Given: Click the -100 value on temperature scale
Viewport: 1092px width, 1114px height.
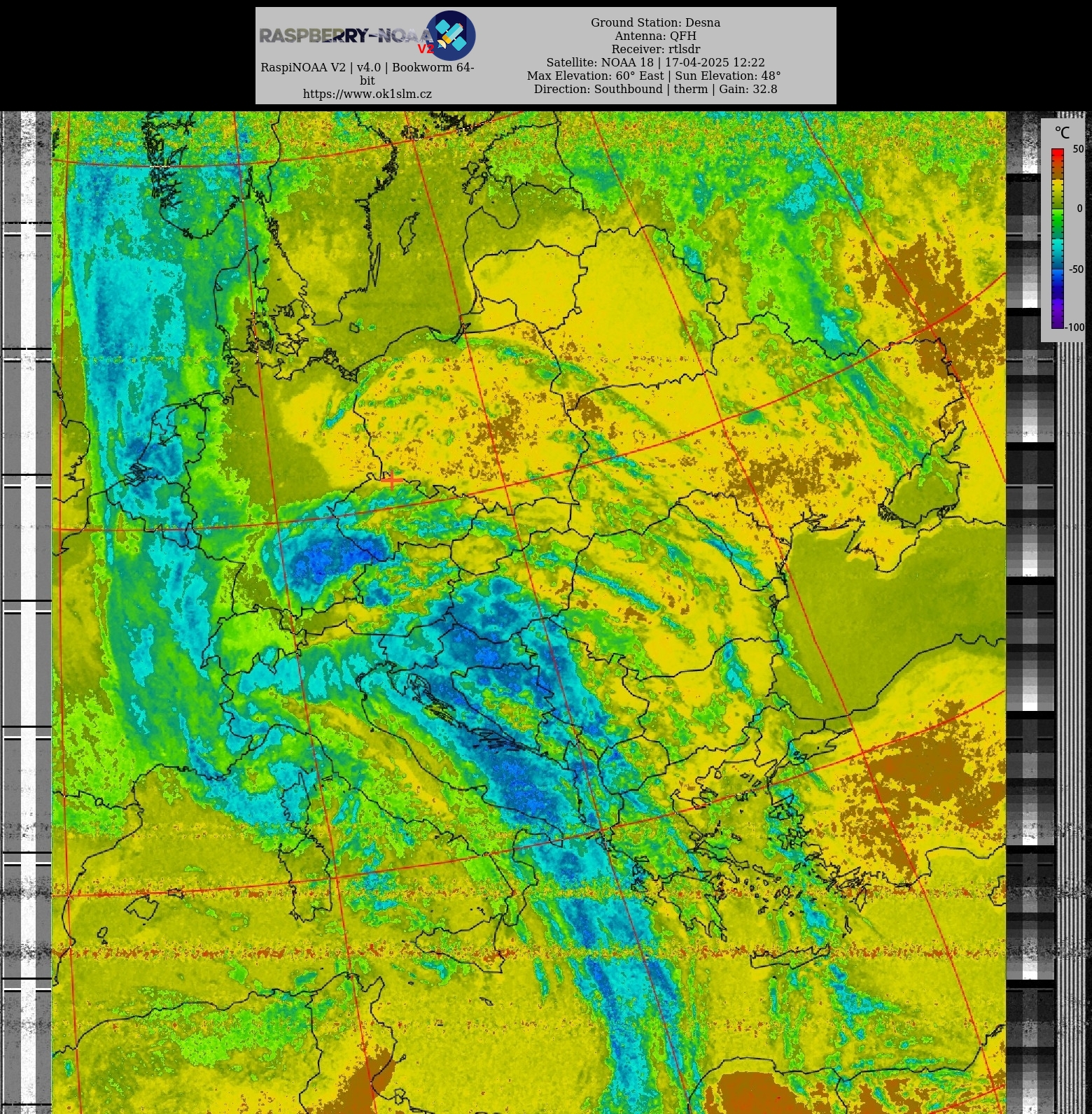Looking at the screenshot, I should coord(1074,327).
